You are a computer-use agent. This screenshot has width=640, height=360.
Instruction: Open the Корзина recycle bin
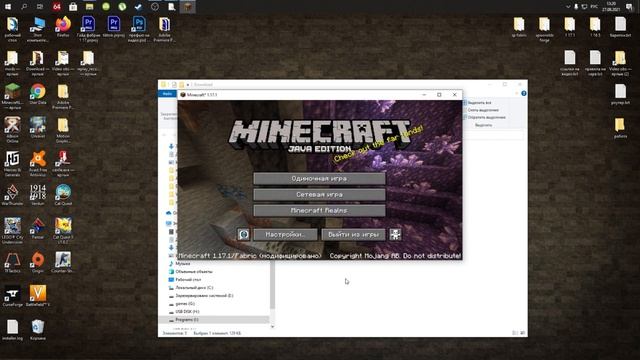(x=38, y=330)
